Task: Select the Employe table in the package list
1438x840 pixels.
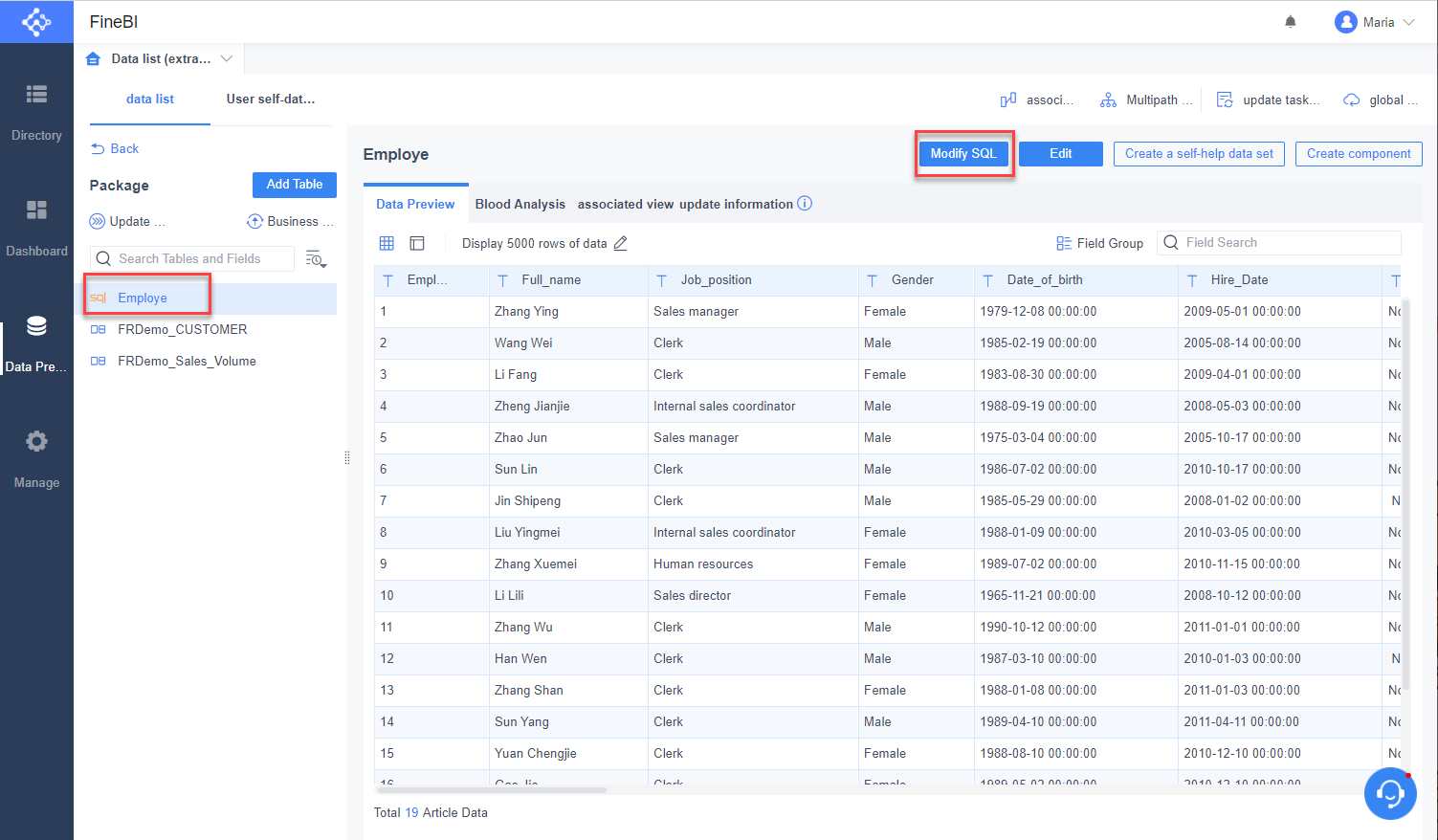Action: tap(143, 298)
